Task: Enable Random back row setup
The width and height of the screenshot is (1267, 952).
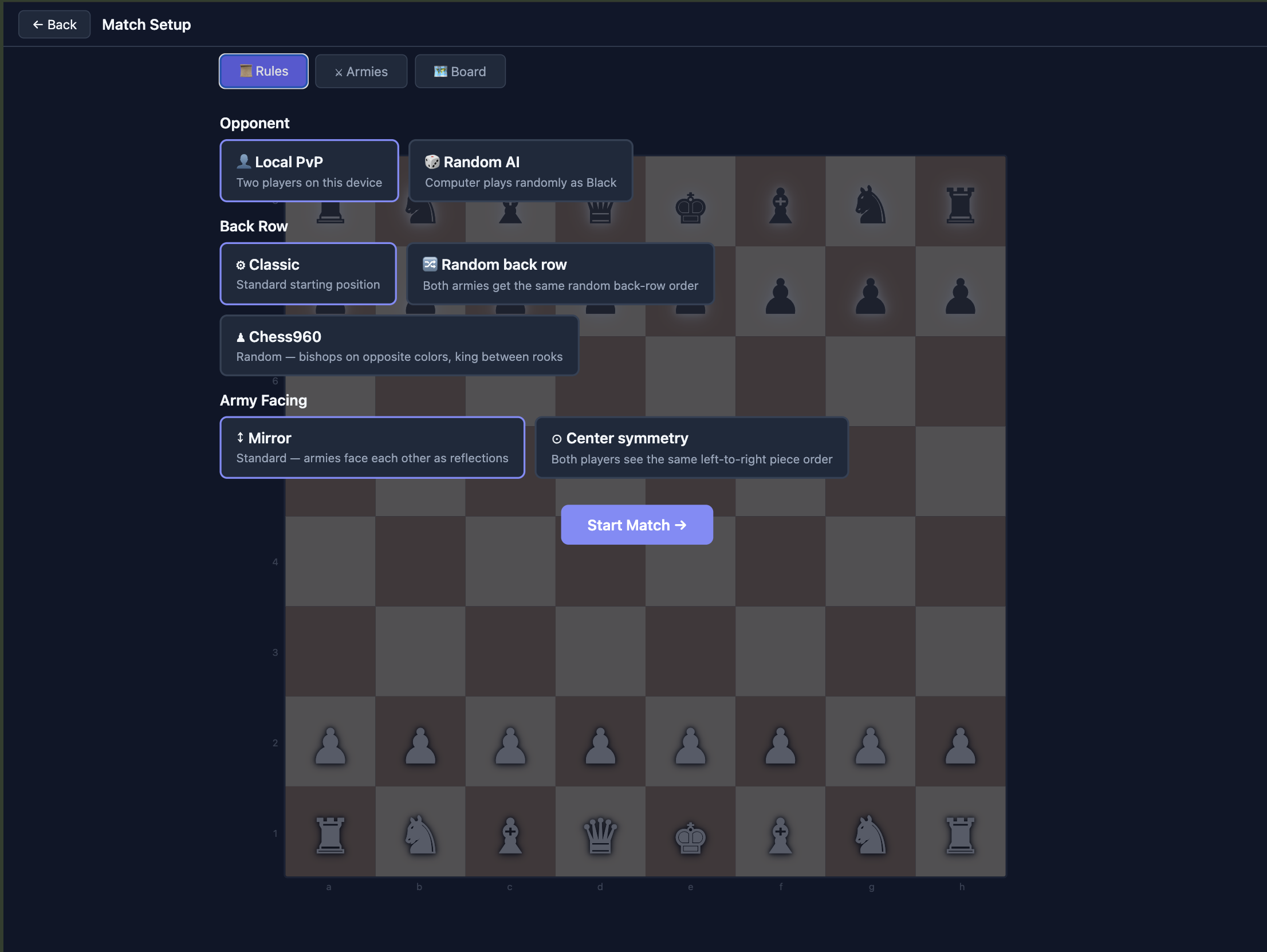Action: [560, 274]
